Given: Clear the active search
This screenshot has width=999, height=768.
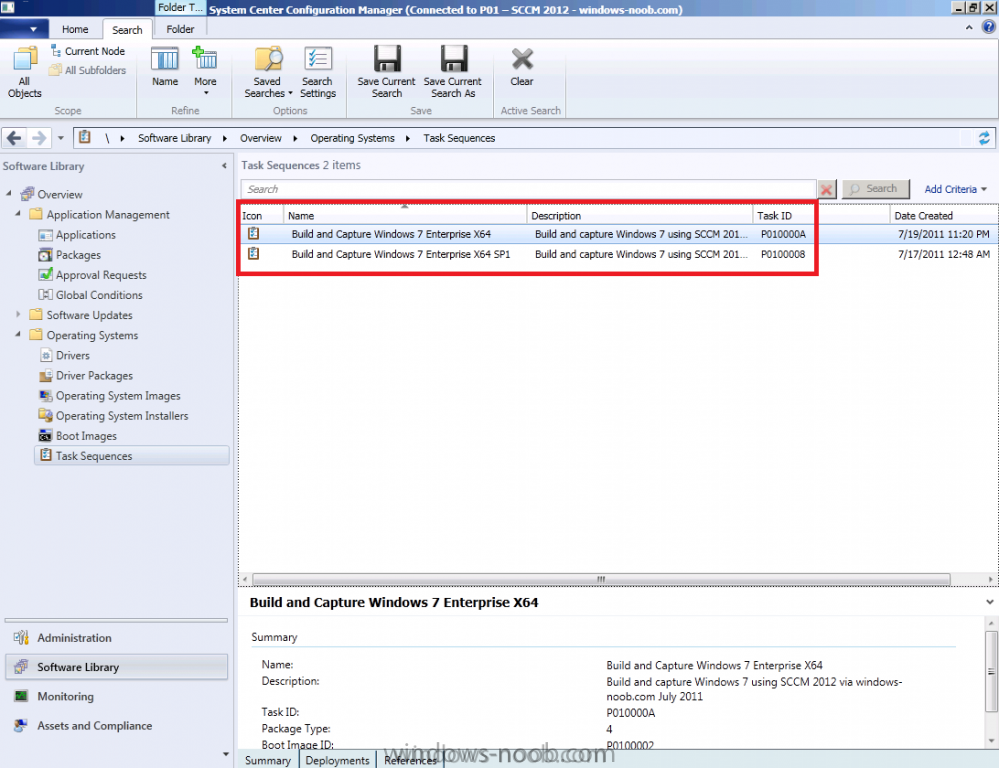Looking at the screenshot, I should [x=522, y=67].
